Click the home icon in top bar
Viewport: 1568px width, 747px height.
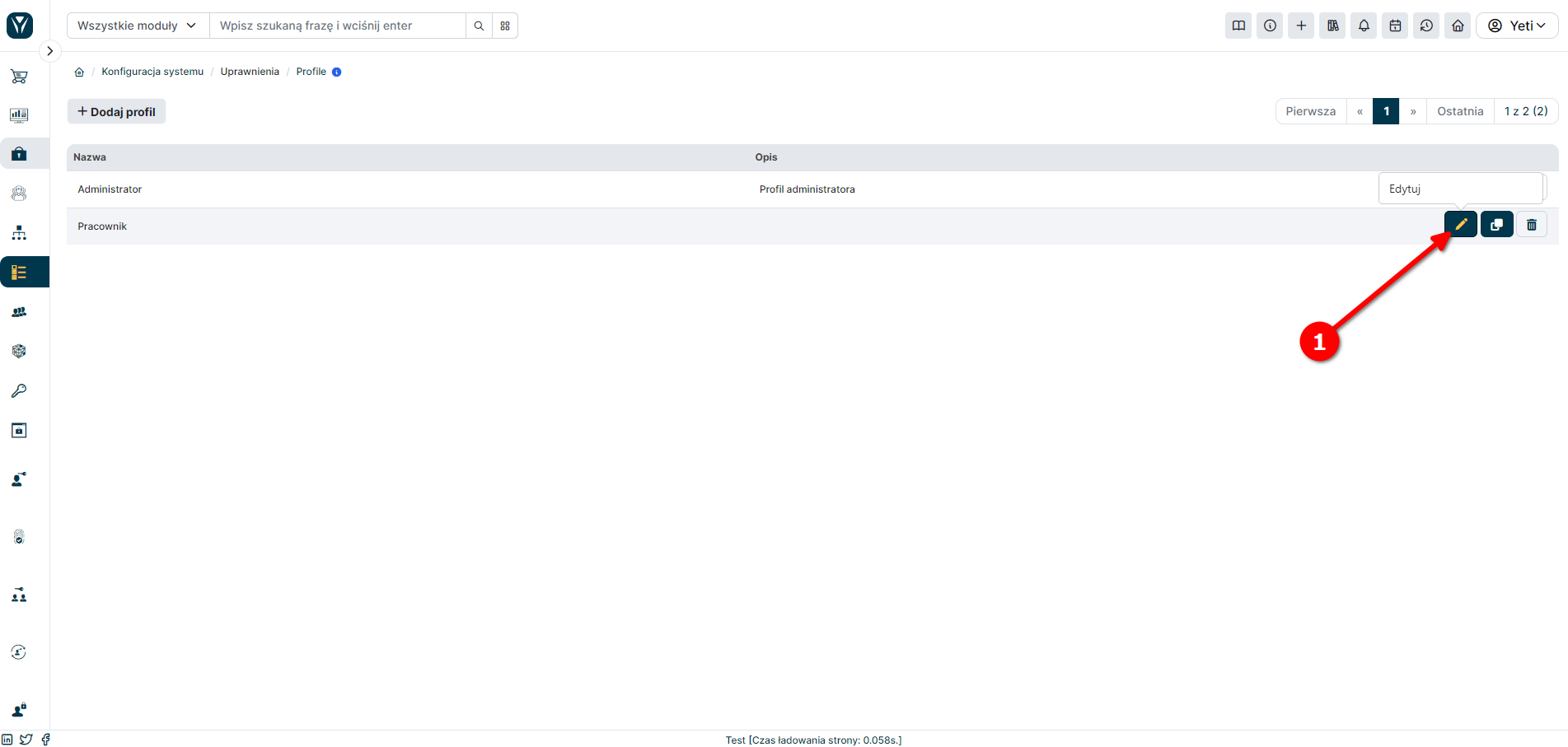tap(1458, 26)
